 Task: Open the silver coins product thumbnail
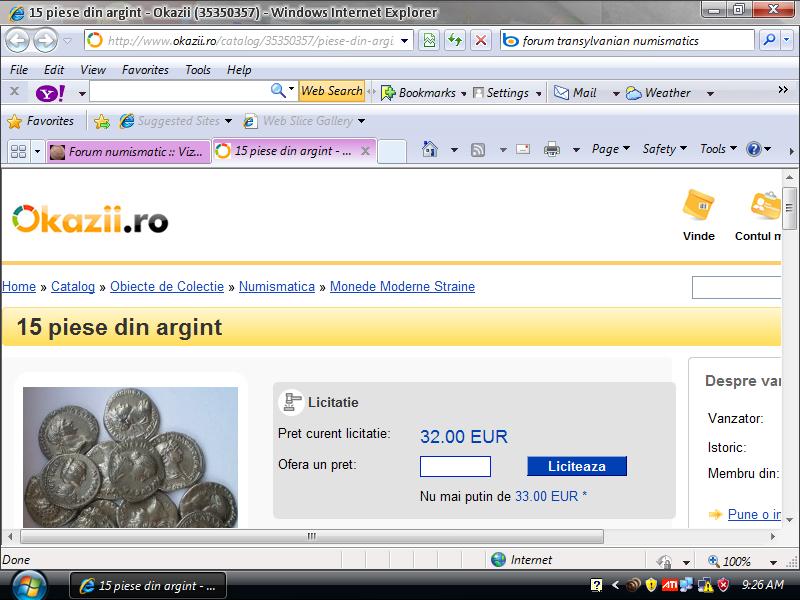coord(130,457)
